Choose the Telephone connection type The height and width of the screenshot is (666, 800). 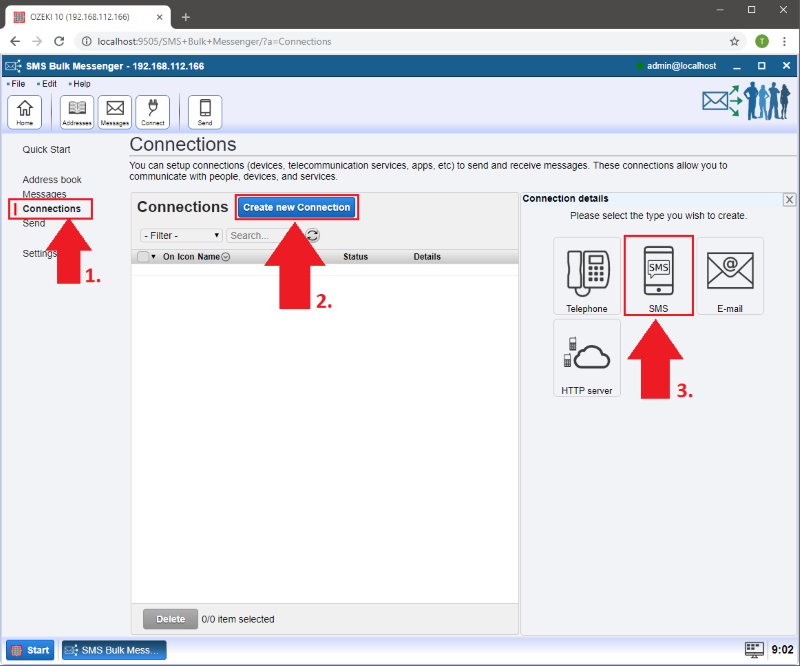click(x=586, y=276)
